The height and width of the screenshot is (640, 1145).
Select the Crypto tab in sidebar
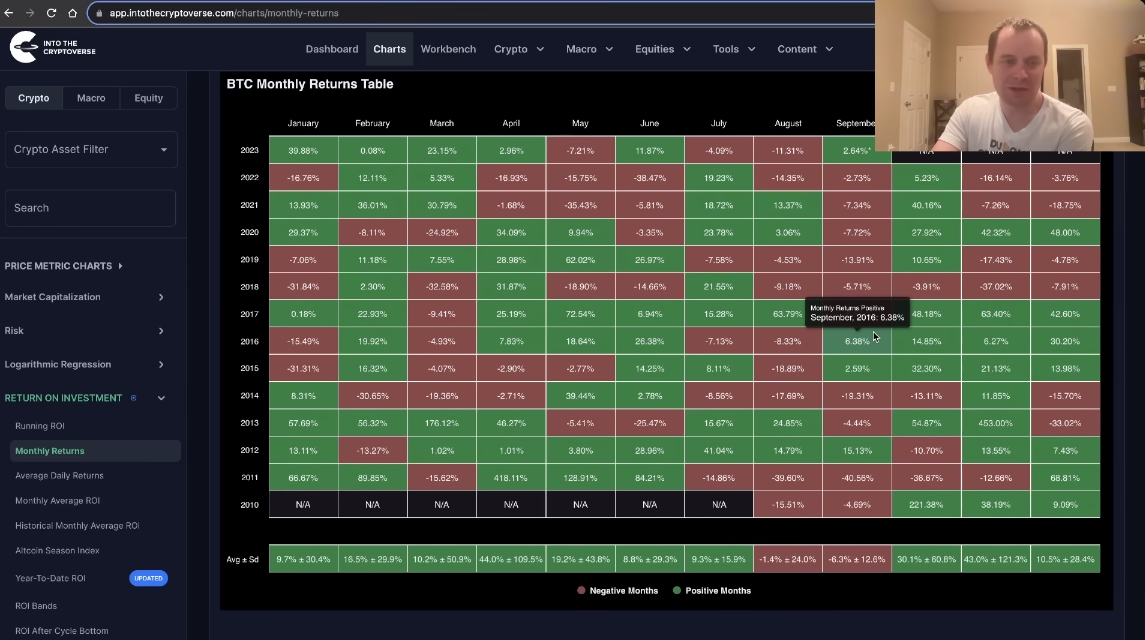(x=34, y=98)
